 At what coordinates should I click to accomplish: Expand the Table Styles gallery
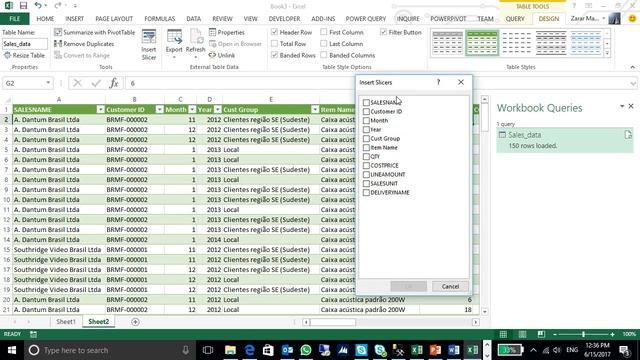[607, 53]
